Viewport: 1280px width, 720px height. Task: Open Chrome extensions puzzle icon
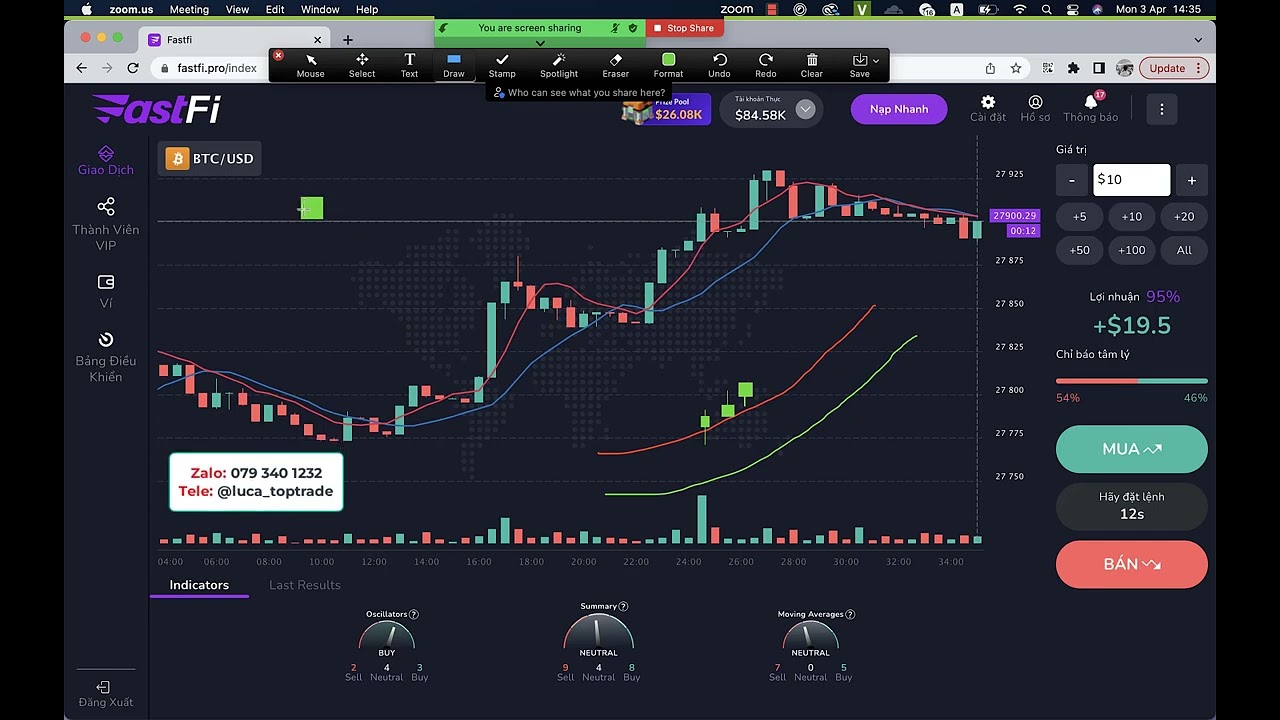[x=1073, y=68]
